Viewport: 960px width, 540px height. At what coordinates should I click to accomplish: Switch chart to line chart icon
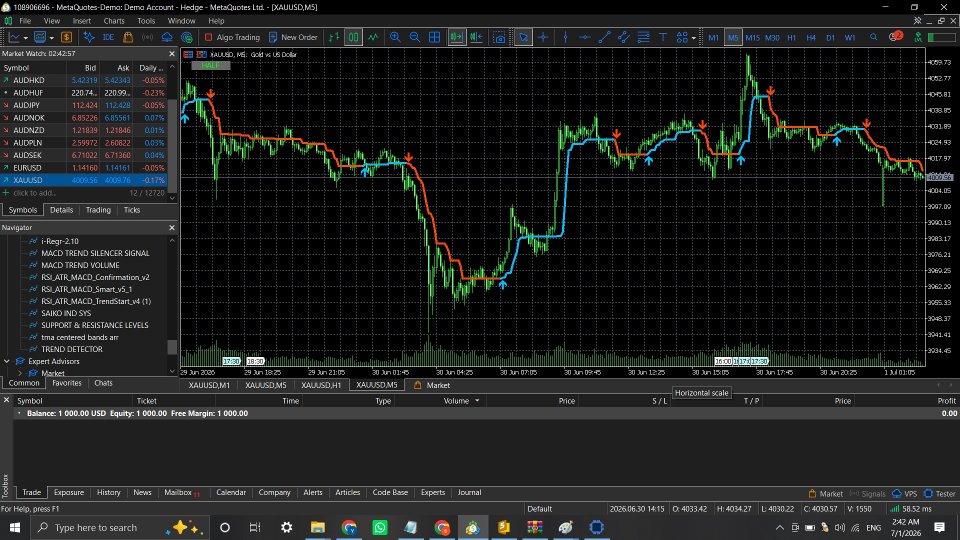click(x=373, y=37)
